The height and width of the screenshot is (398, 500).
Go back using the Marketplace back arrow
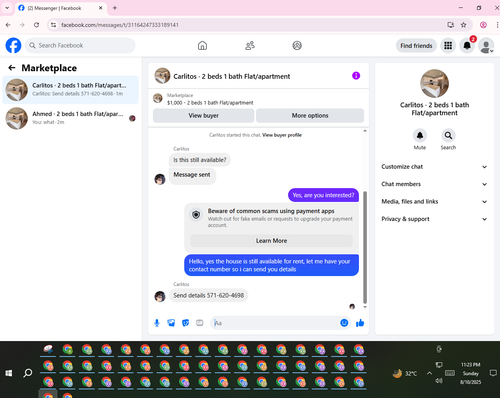12,68
